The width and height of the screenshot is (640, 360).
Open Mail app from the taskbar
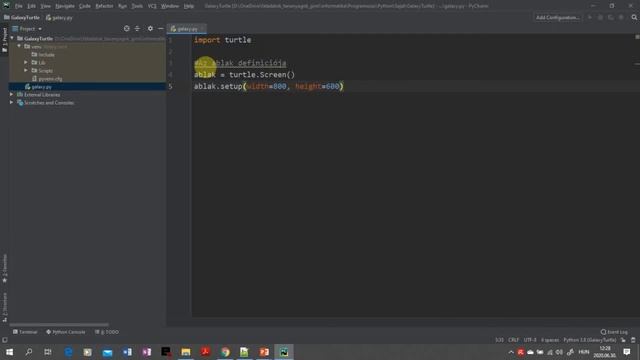click(x=107, y=352)
